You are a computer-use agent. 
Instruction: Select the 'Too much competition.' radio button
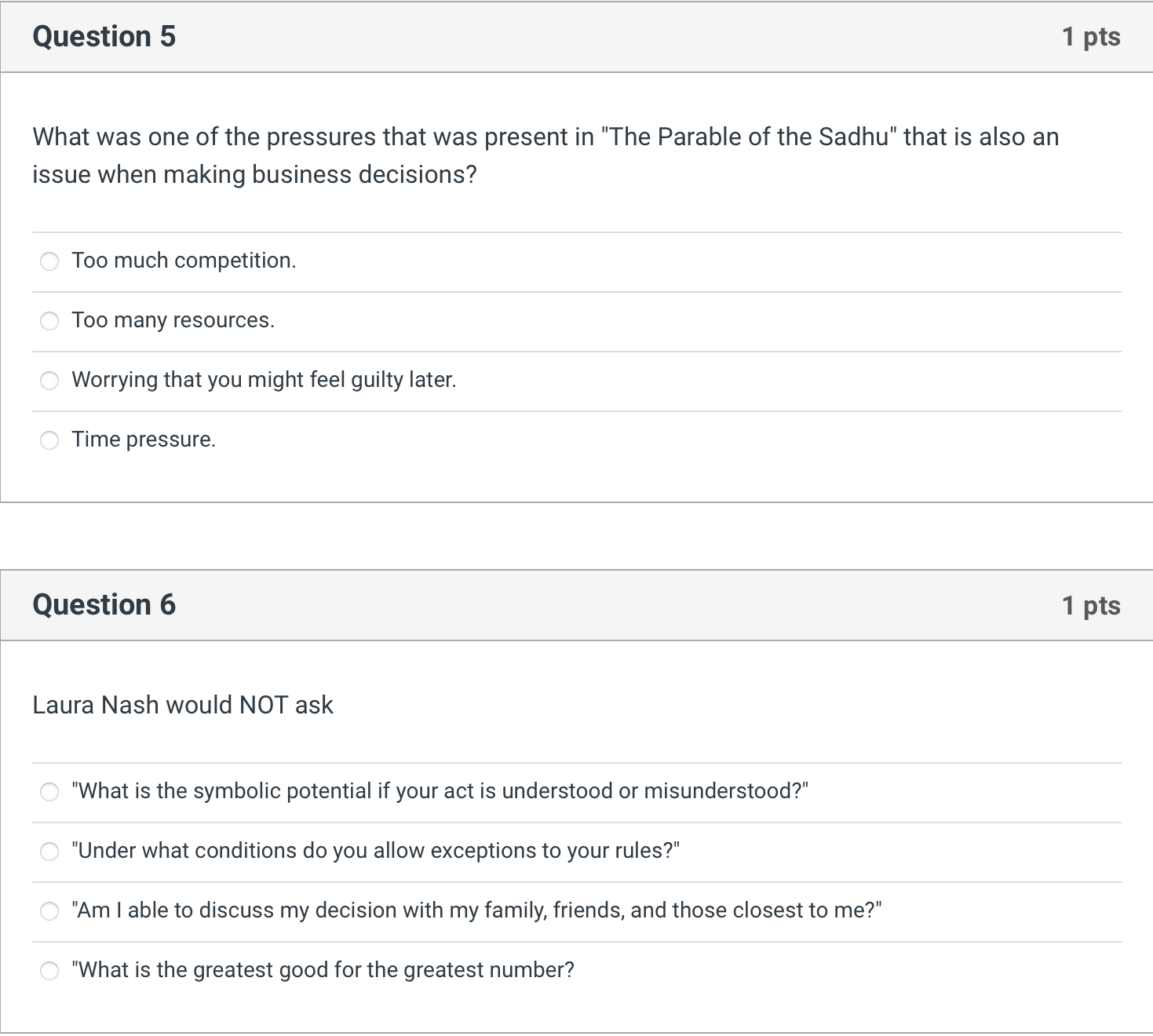[49, 261]
